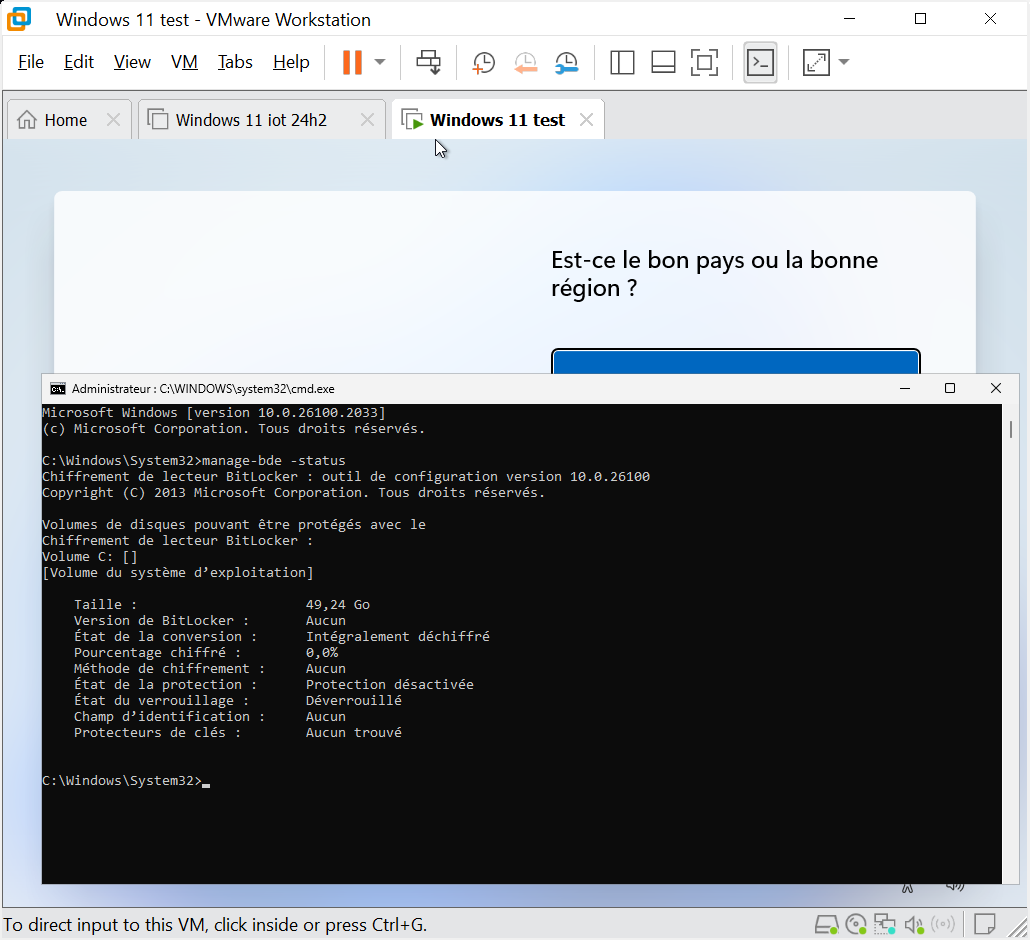Revert VM to previous snapshot

coord(526,62)
